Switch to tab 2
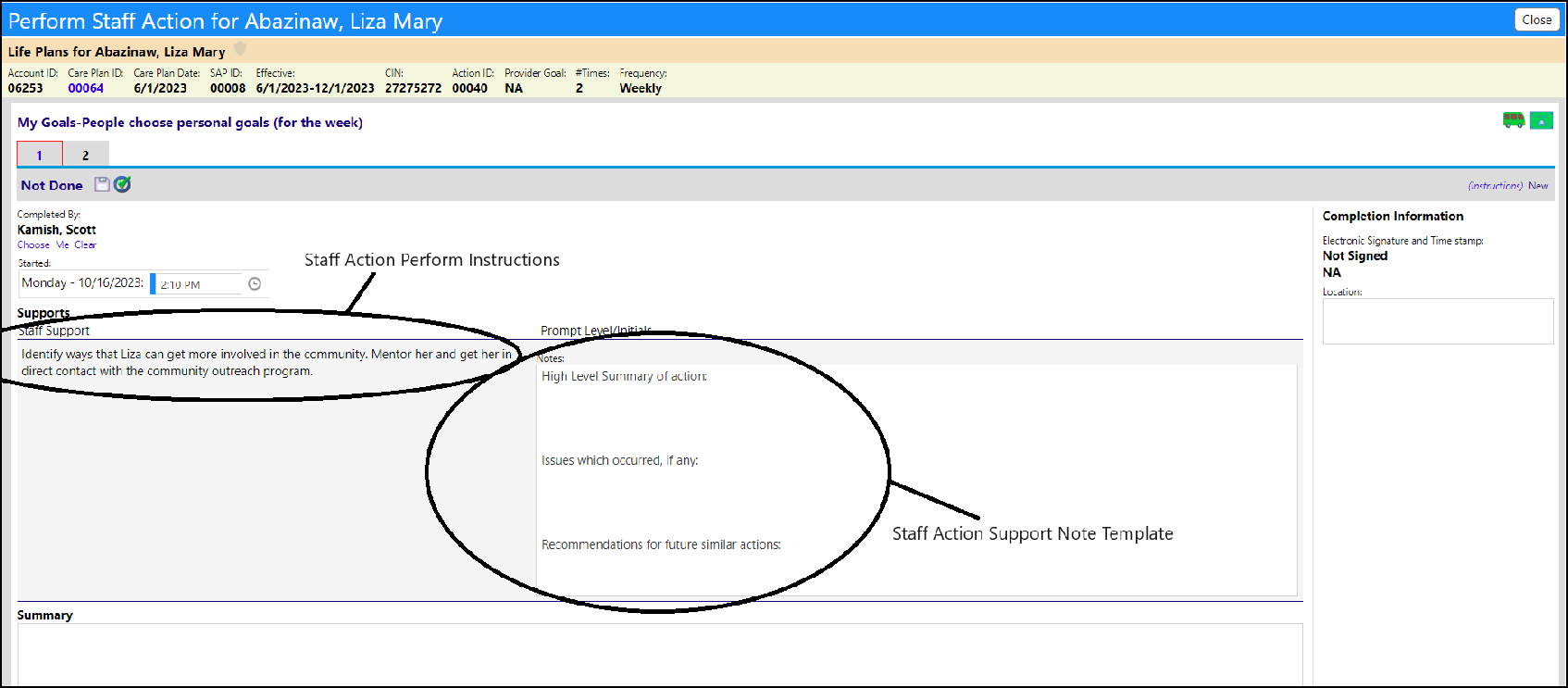Screen dimensions: 1568x688 click(86, 154)
